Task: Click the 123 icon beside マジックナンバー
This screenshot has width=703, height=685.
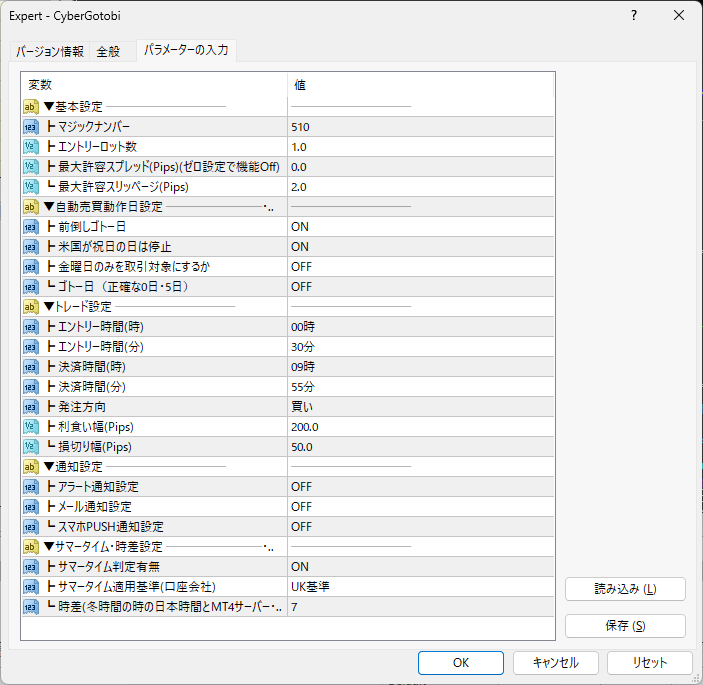Action: tap(30, 127)
